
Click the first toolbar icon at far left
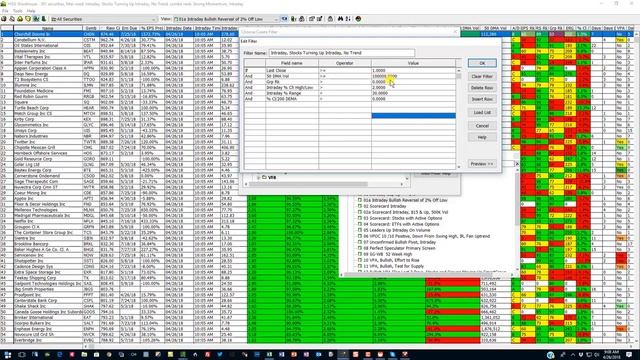[4, 19]
